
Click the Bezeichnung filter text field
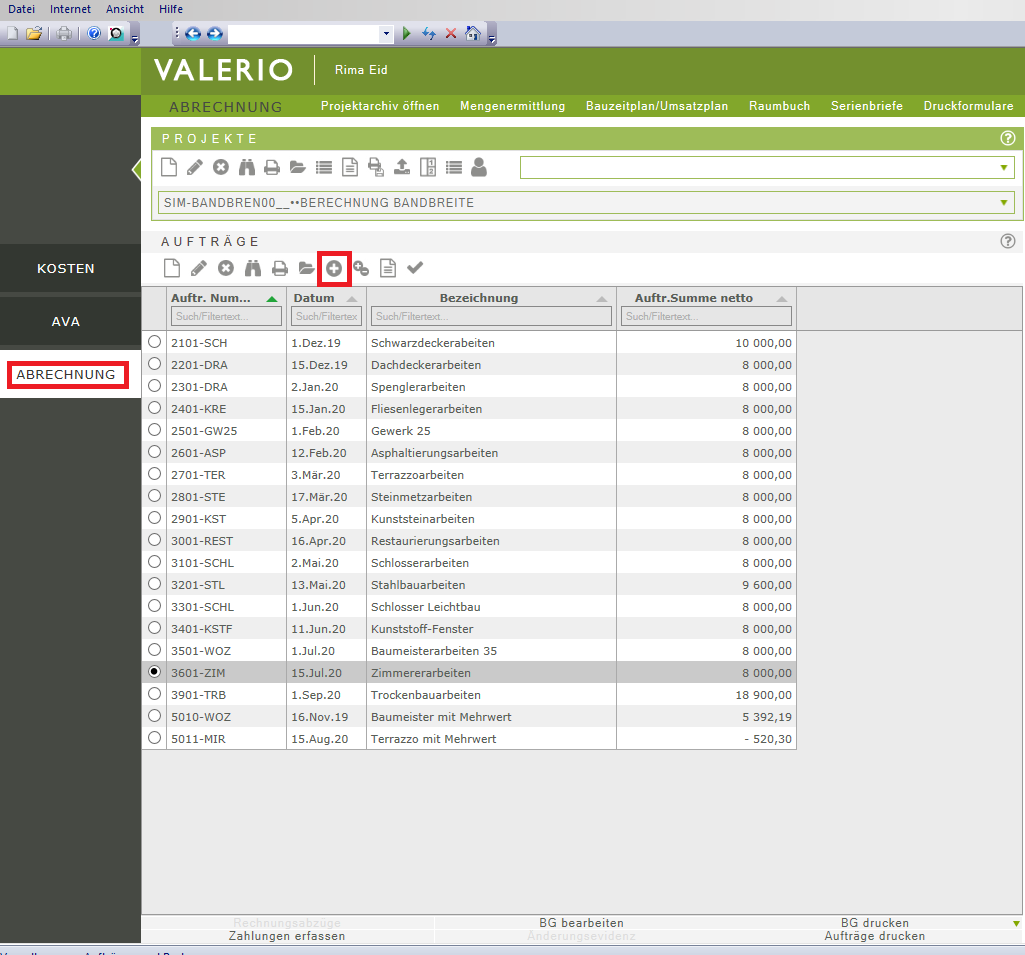(491, 316)
